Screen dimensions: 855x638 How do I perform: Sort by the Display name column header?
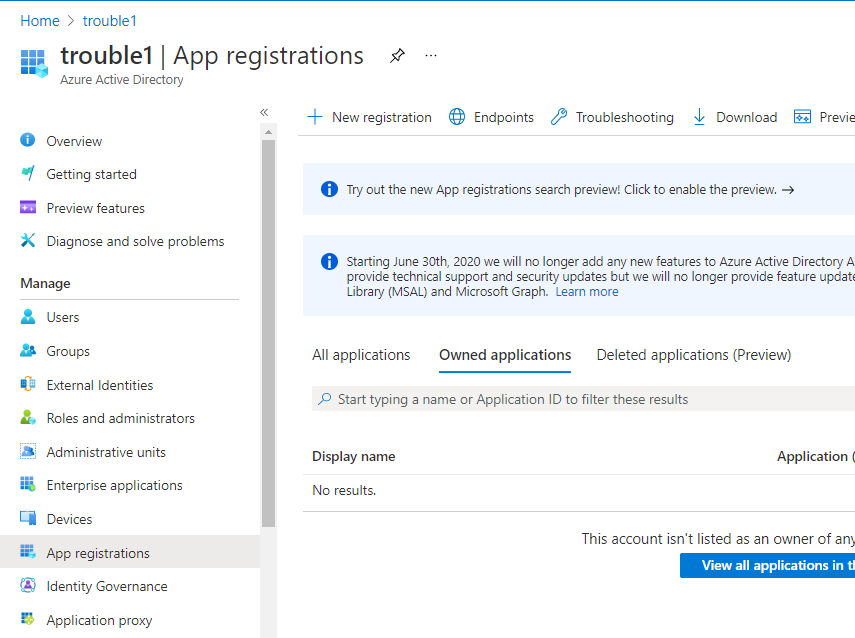coord(353,456)
